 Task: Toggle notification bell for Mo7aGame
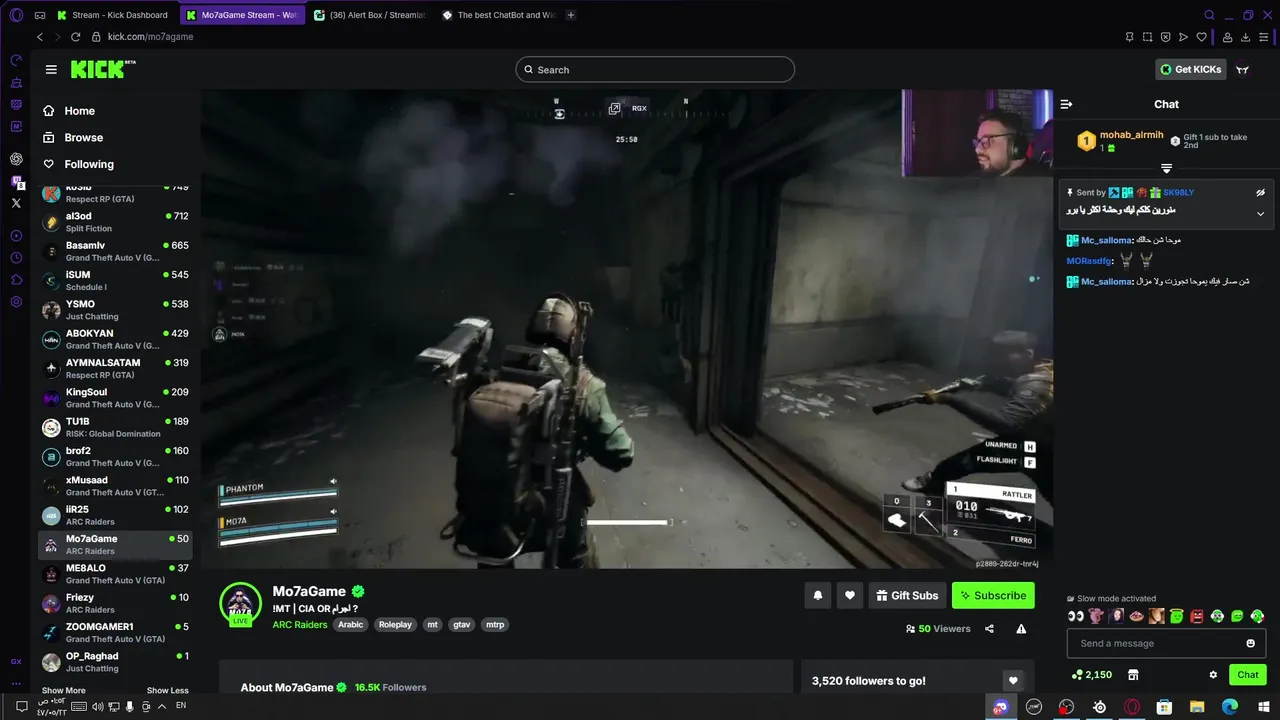818,595
